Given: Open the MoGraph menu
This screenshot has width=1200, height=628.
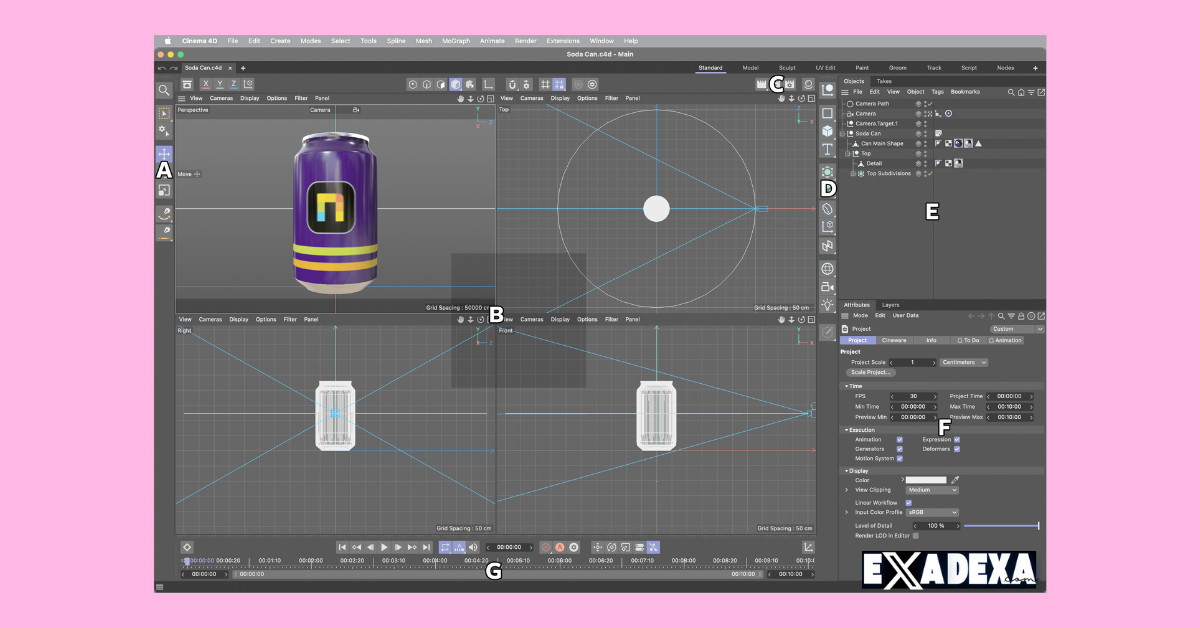Looking at the screenshot, I should point(457,41).
